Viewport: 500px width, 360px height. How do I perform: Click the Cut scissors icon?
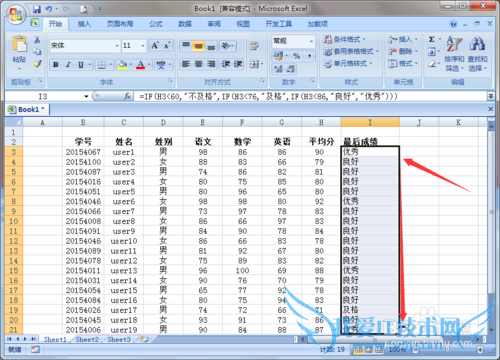[x=37, y=40]
